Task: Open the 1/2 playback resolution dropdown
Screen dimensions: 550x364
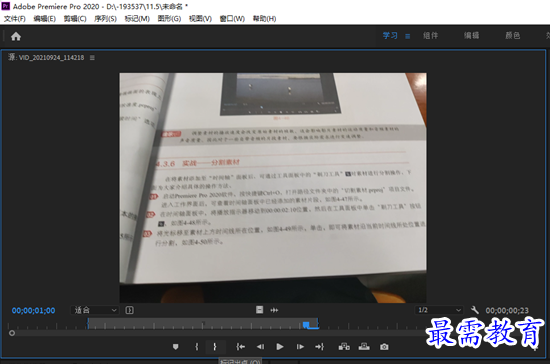Action: (x=439, y=310)
